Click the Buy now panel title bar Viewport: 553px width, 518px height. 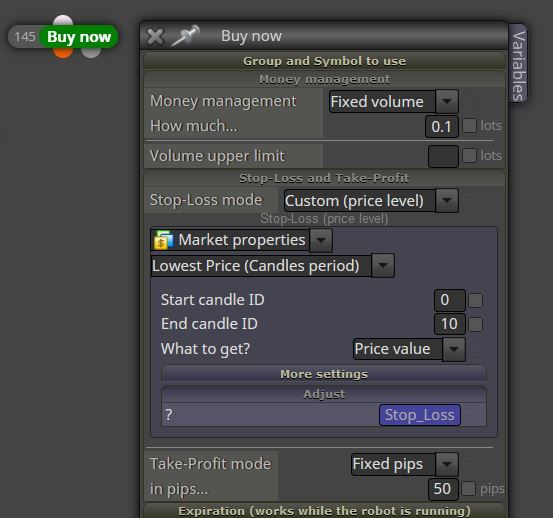coord(324,36)
